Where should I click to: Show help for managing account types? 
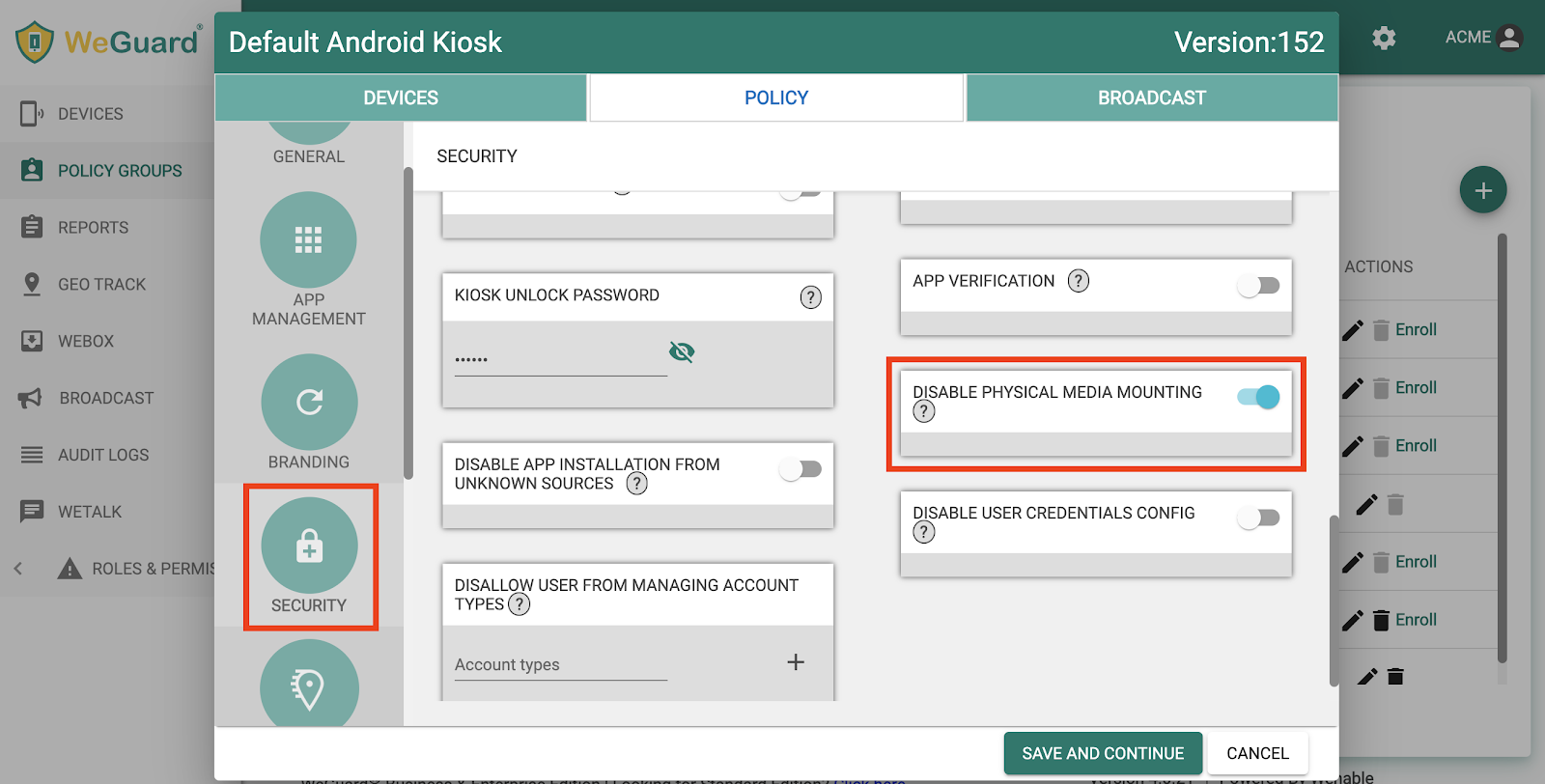click(520, 604)
